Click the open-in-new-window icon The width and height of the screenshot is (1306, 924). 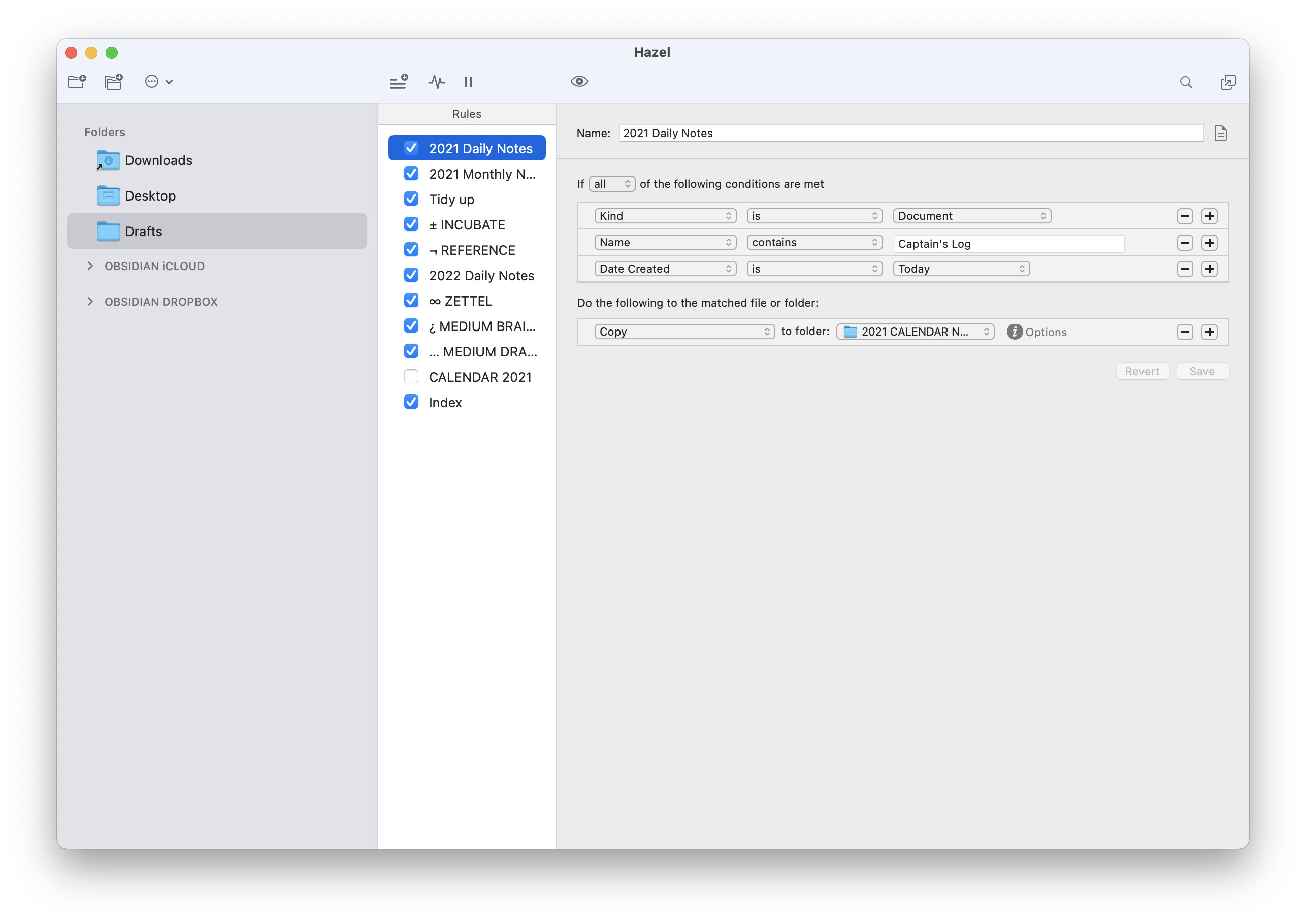click(1227, 82)
